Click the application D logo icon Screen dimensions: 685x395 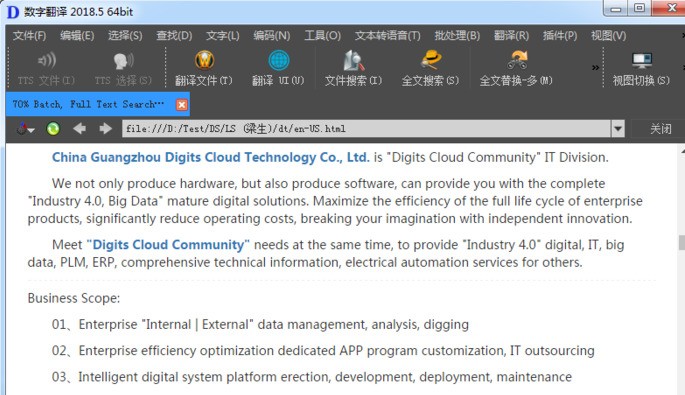tap(13, 12)
